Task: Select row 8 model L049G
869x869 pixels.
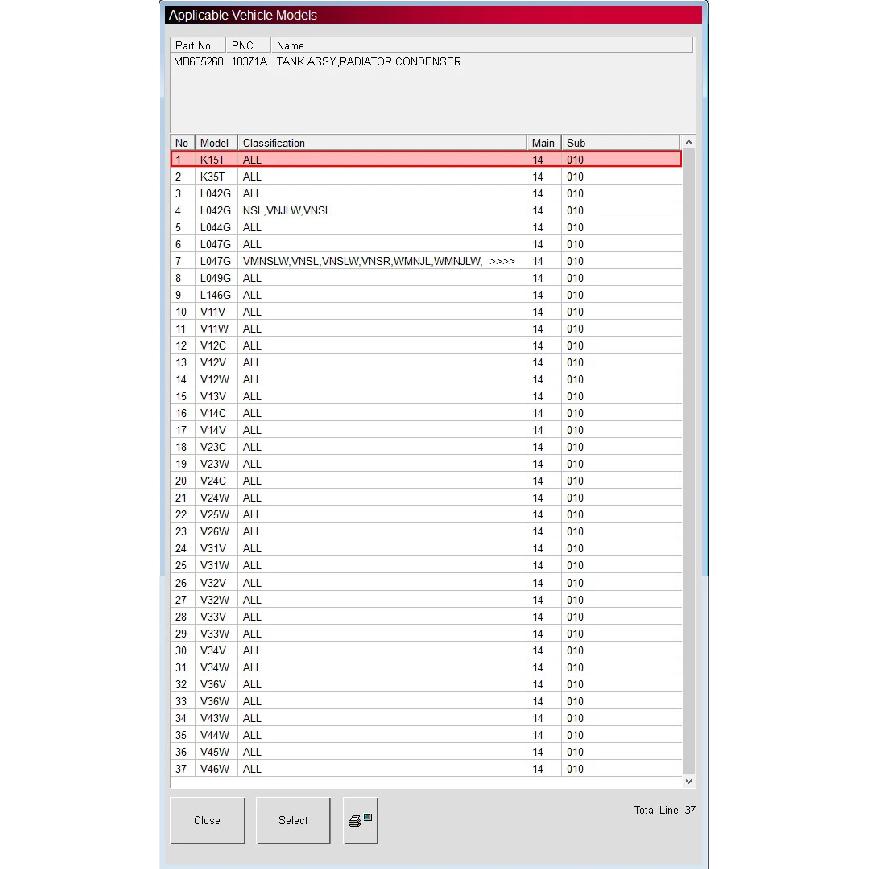Action: (x=426, y=278)
